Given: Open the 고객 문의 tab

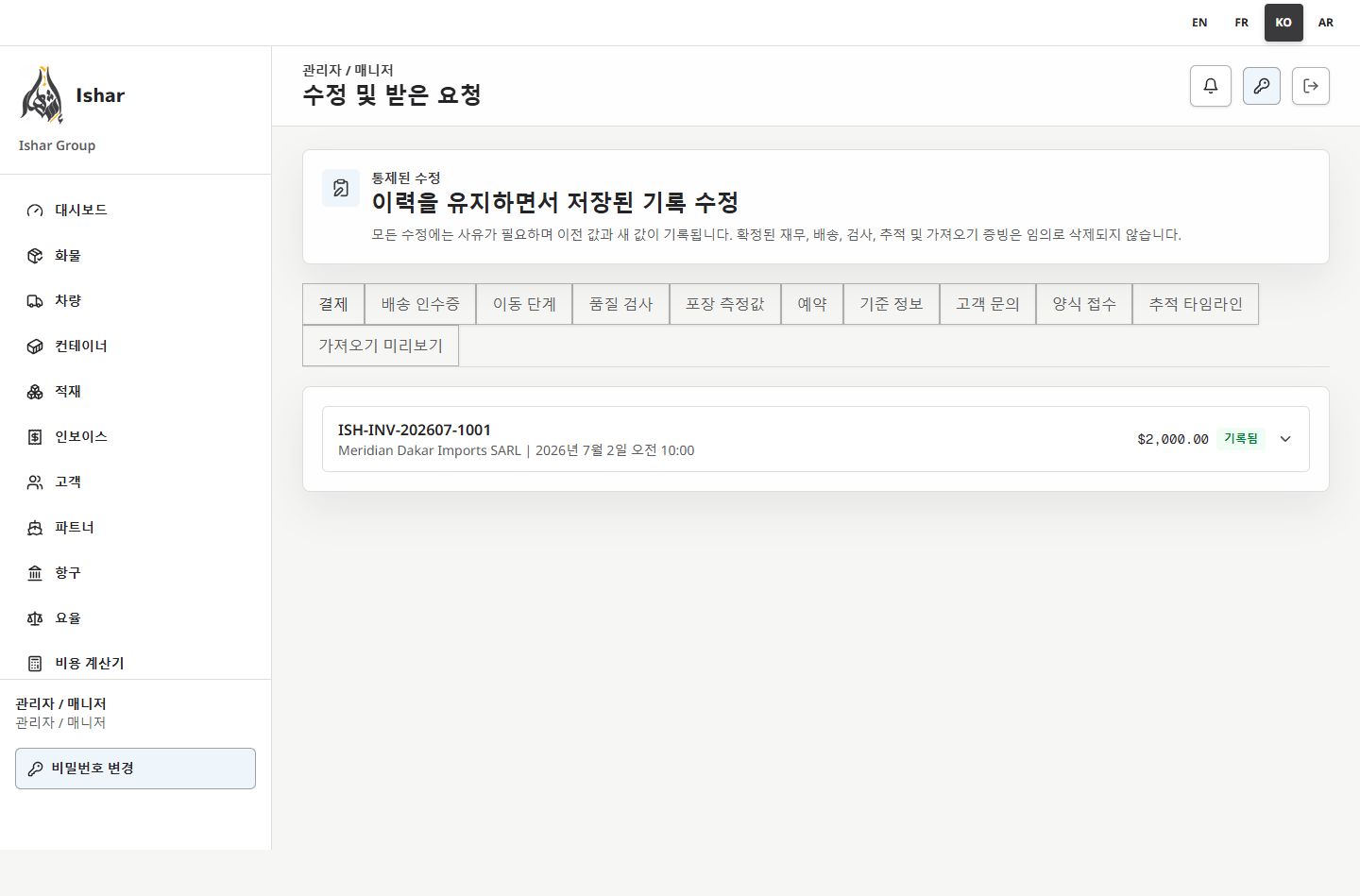Looking at the screenshot, I should 988,304.
